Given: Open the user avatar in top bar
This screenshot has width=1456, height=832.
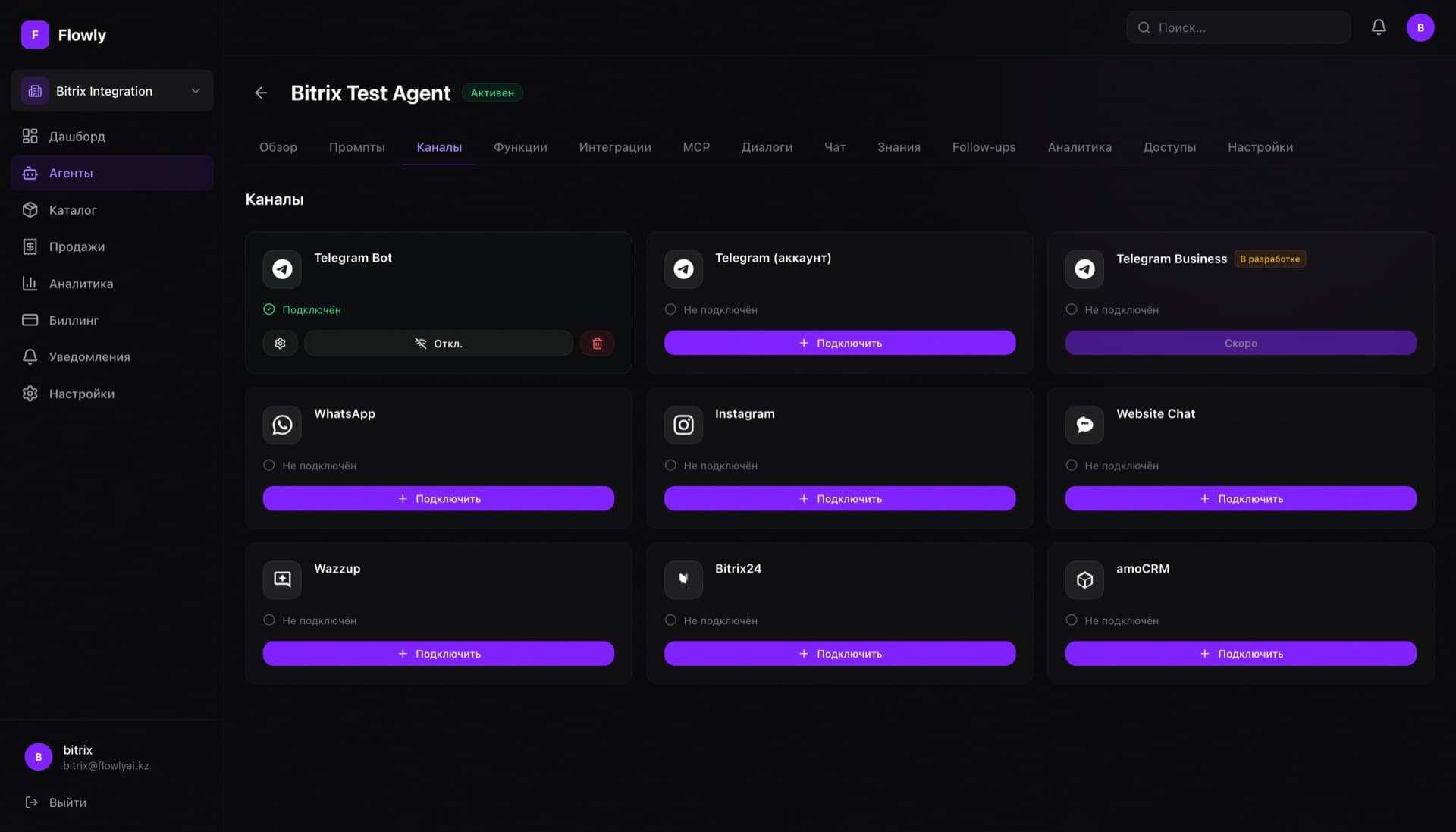Looking at the screenshot, I should [1420, 27].
